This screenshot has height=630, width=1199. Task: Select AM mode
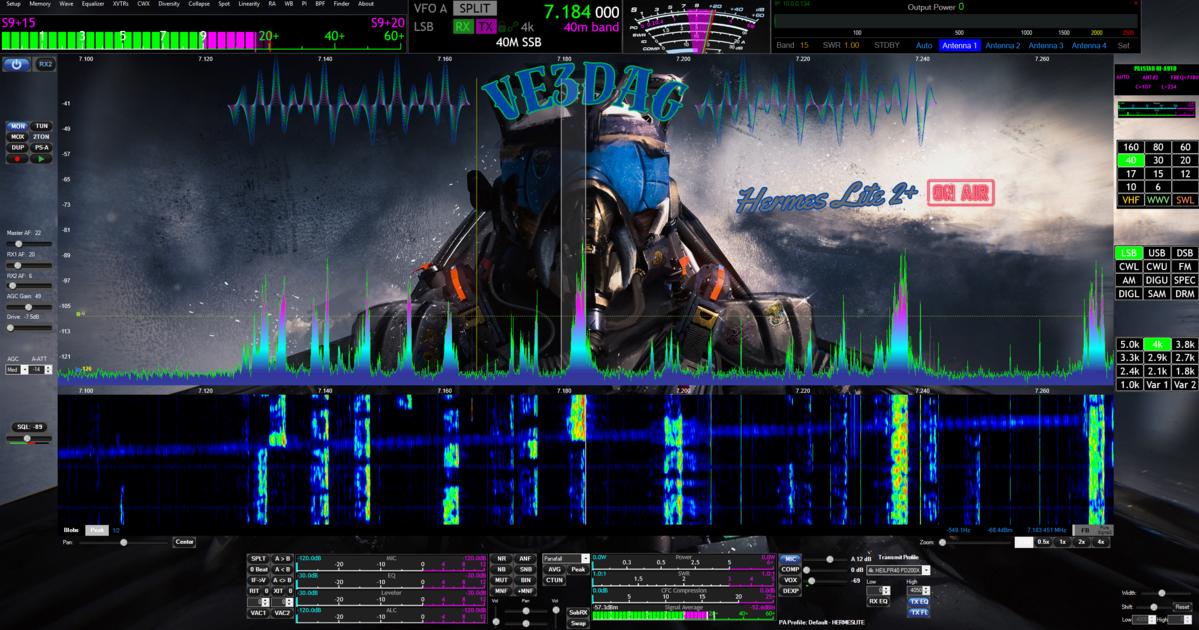coord(1129,280)
